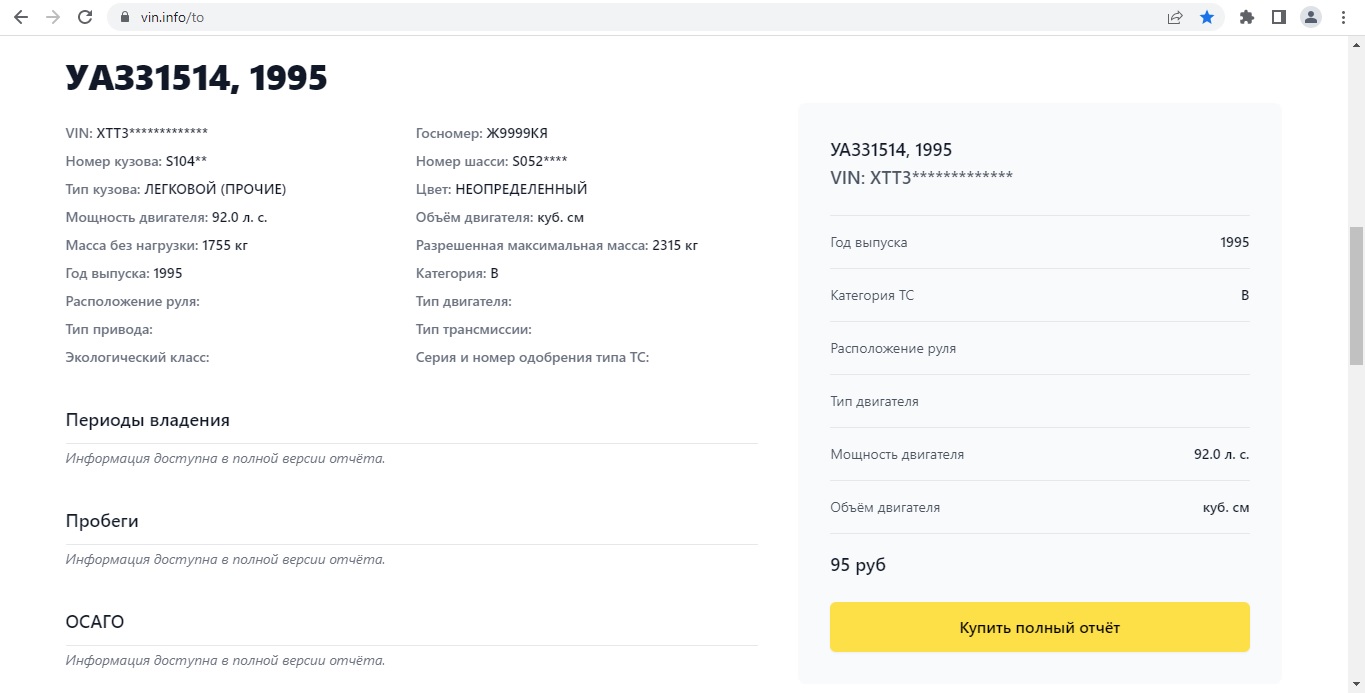Click the main УАЗ31514, 1995 page title
The image size is (1365, 693).
pyautogui.click(x=197, y=78)
